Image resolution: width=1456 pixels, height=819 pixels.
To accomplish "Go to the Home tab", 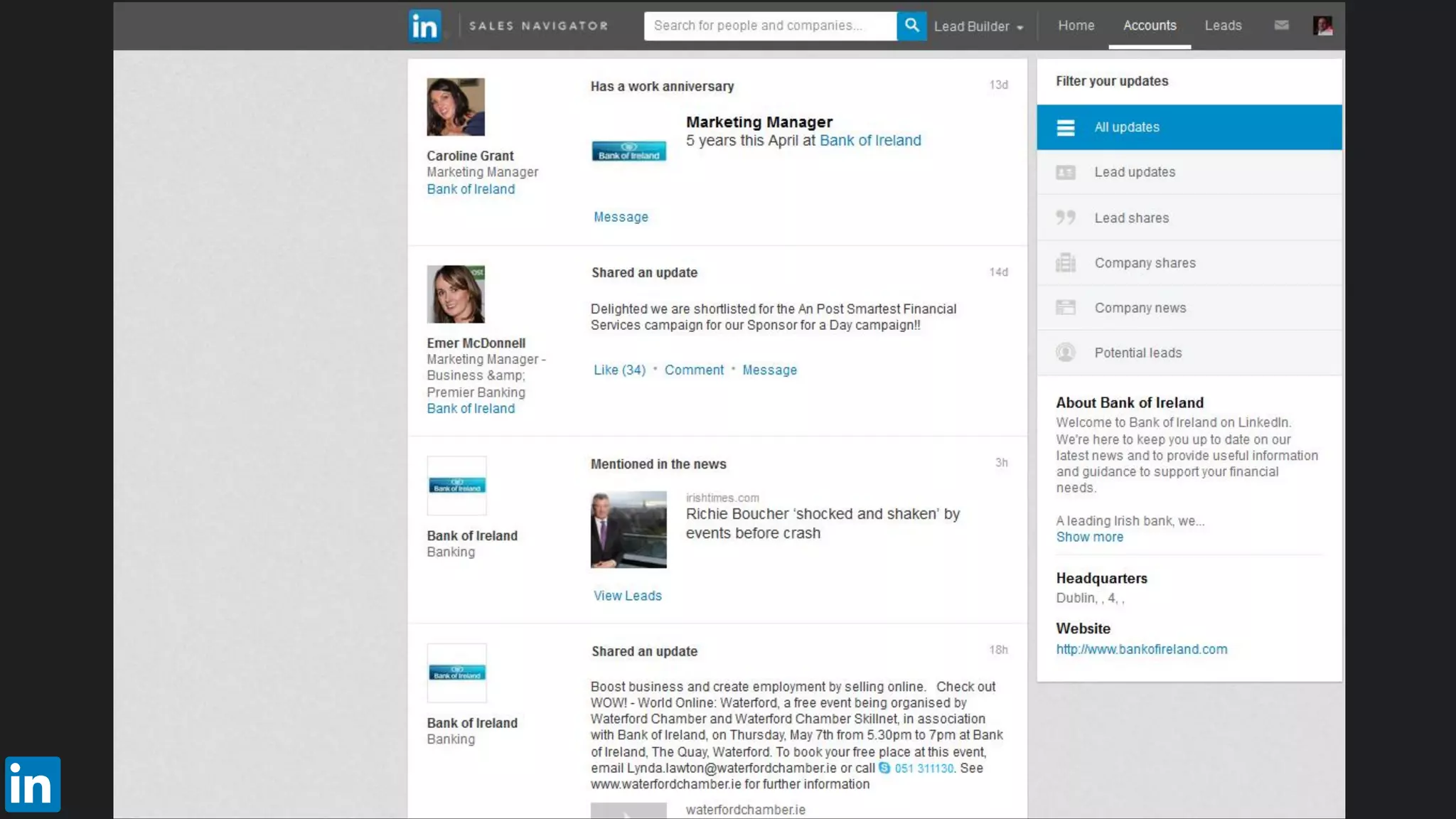I will tap(1076, 26).
